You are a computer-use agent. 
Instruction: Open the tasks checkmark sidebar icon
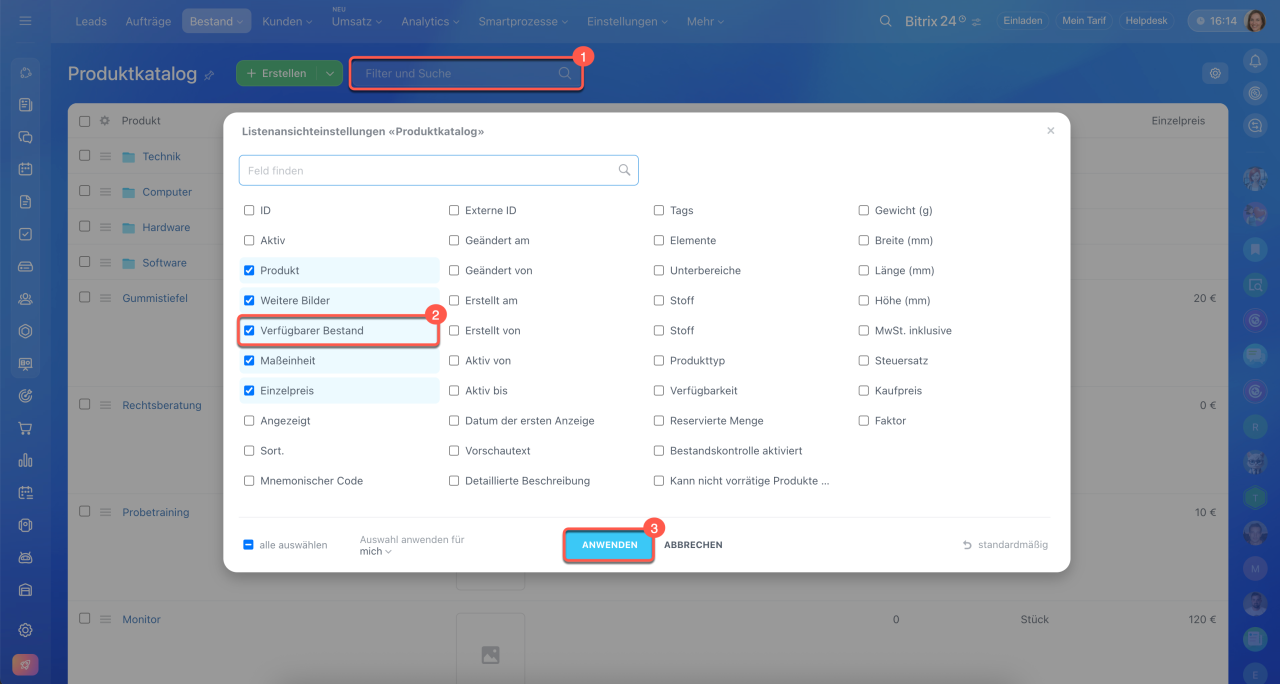(26, 234)
